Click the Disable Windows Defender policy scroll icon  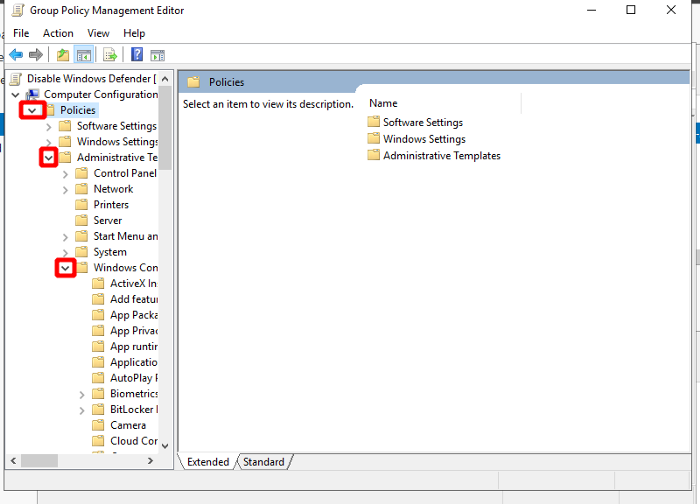[x=16, y=79]
